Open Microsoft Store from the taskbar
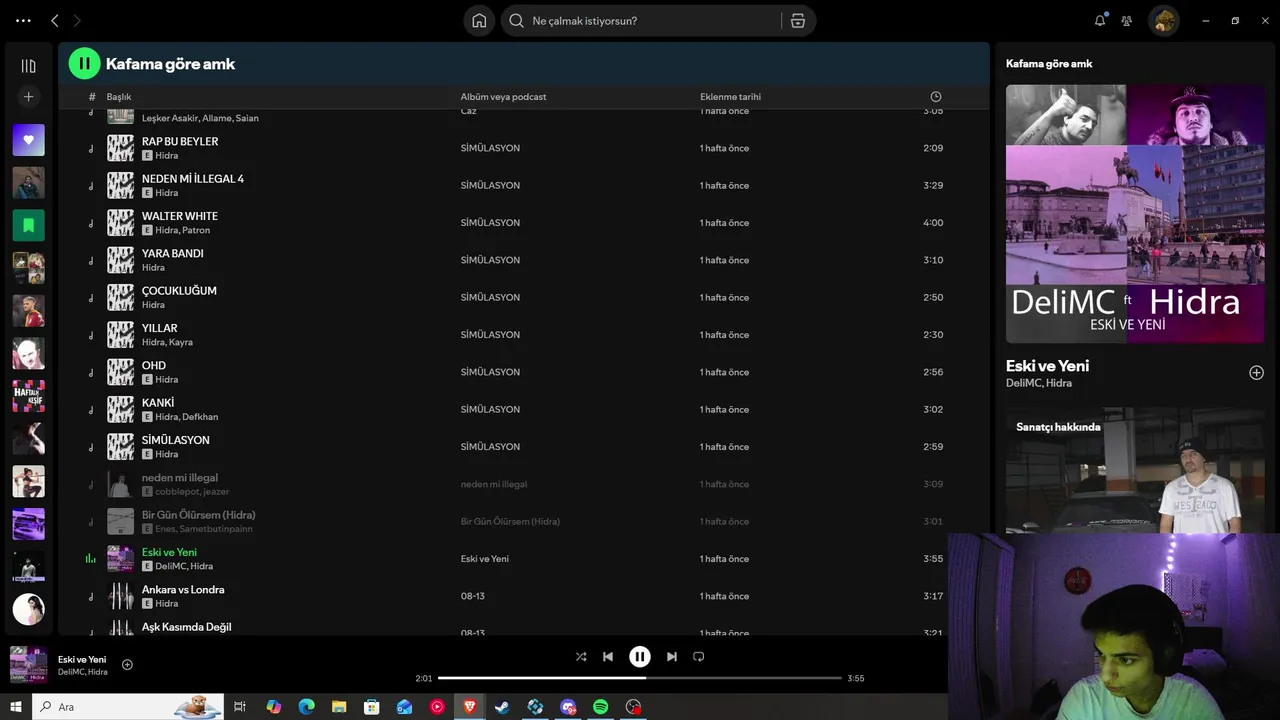 click(372, 707)
